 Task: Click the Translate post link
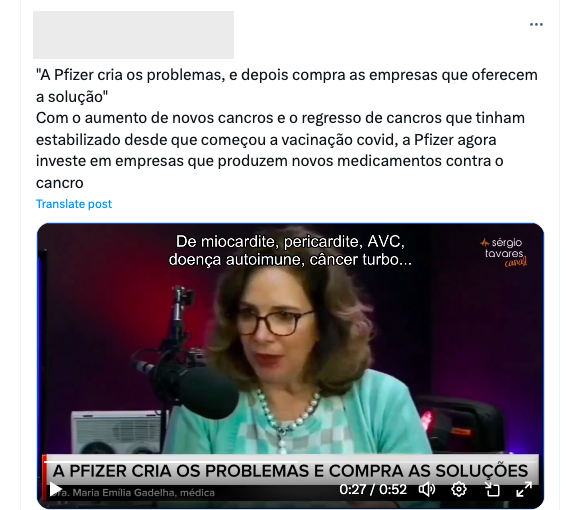tap(74, 204)
